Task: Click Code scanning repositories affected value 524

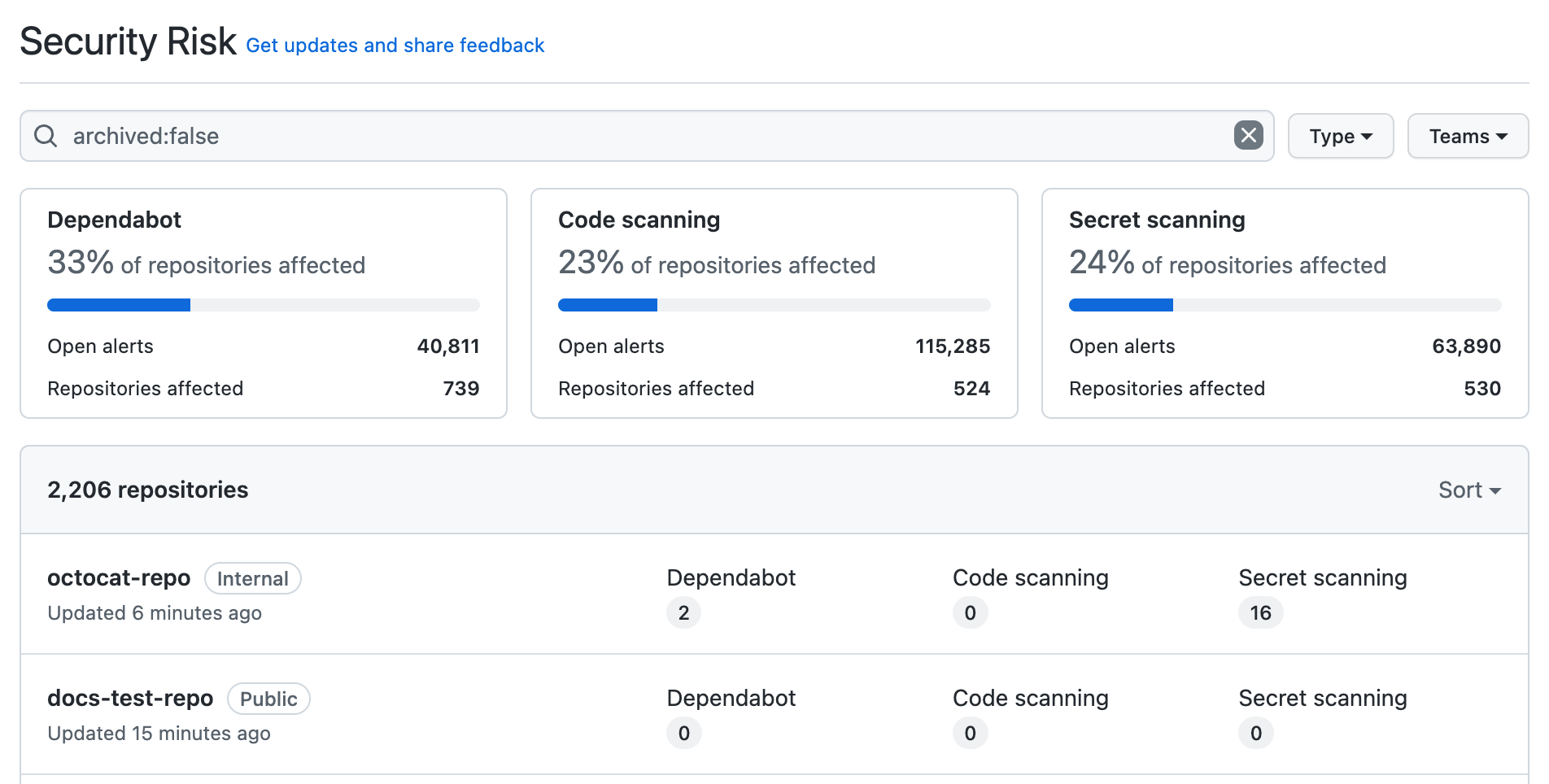Action: point(972,389)
